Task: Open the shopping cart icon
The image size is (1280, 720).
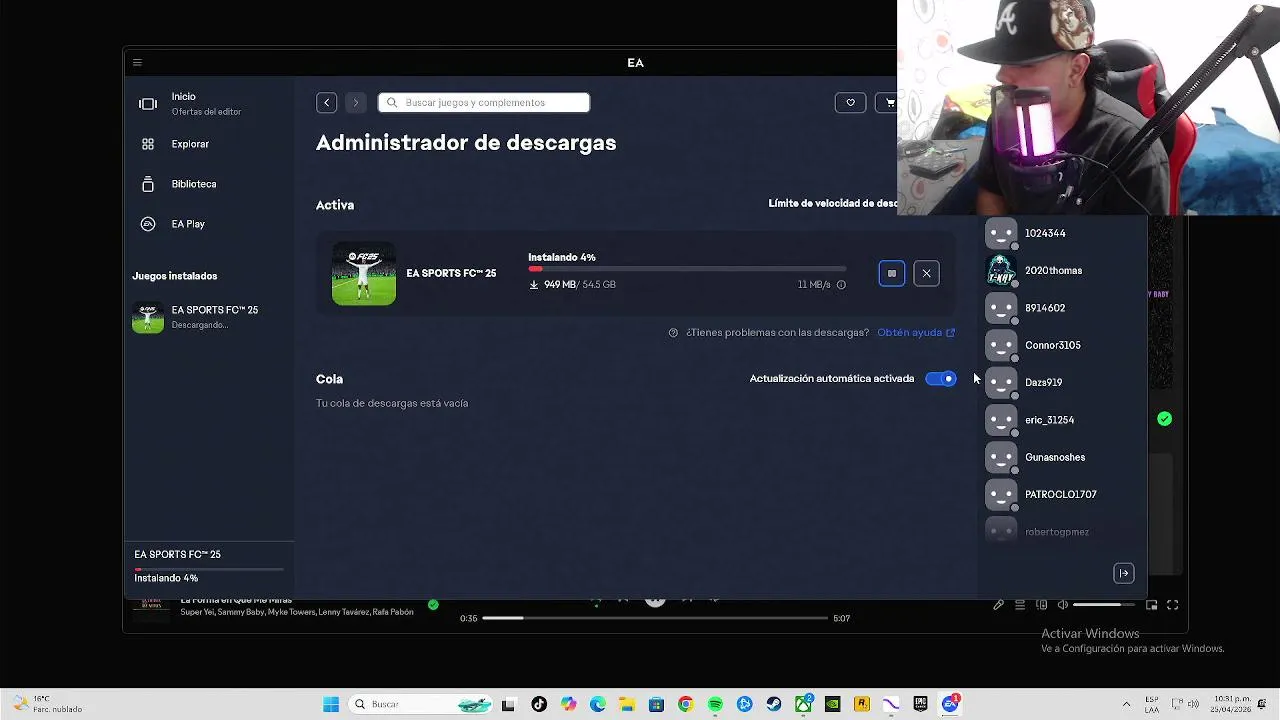Action: pyautogui.click(x=889, y=102)
